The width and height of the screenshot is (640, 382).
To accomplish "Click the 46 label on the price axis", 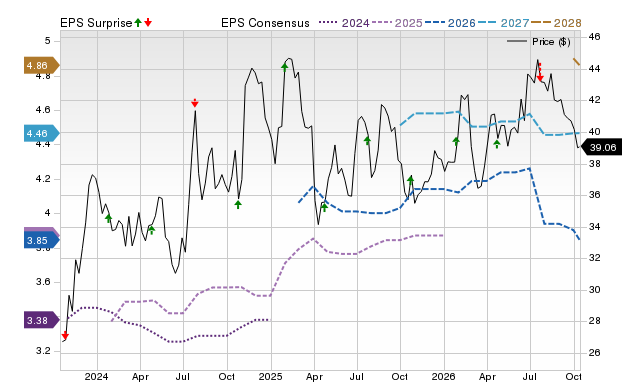I will 594,37.
